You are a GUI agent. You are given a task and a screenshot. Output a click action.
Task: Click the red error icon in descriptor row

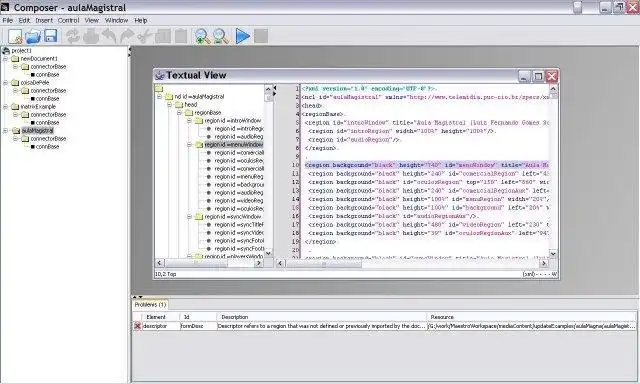138,326
